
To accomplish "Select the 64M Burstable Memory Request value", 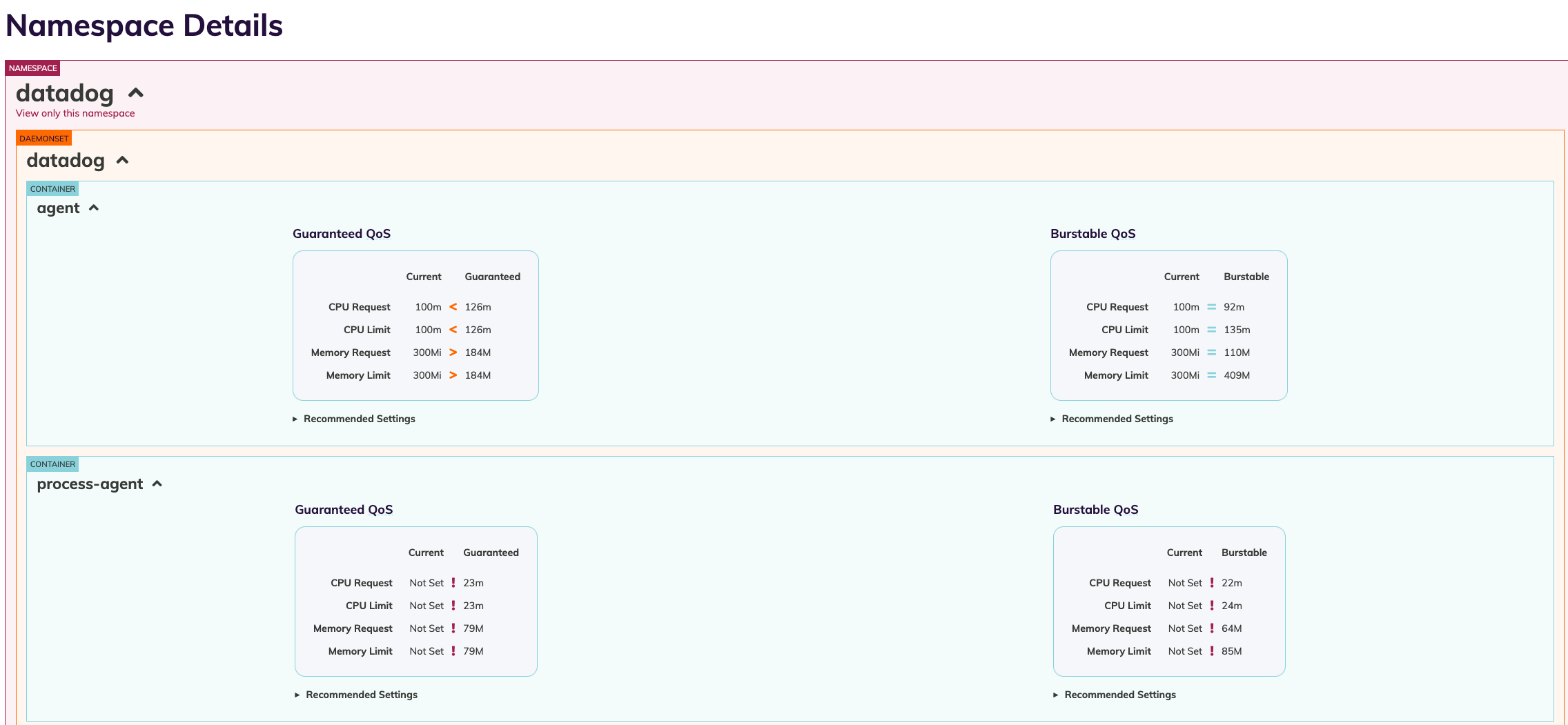I will pyautogui.click(x=1232, y=628).
